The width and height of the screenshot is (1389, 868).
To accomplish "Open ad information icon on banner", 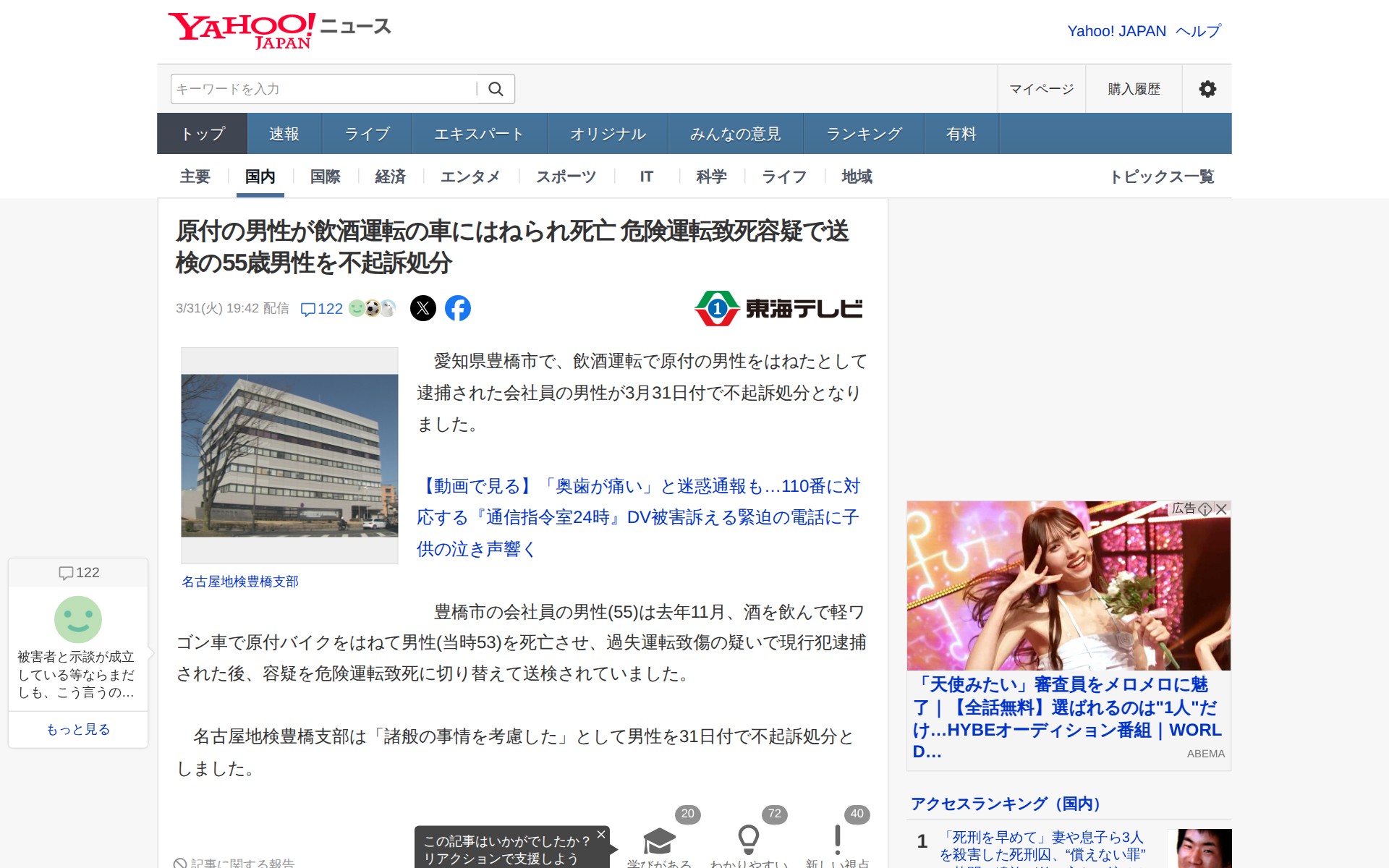I will coord(1205,509).
